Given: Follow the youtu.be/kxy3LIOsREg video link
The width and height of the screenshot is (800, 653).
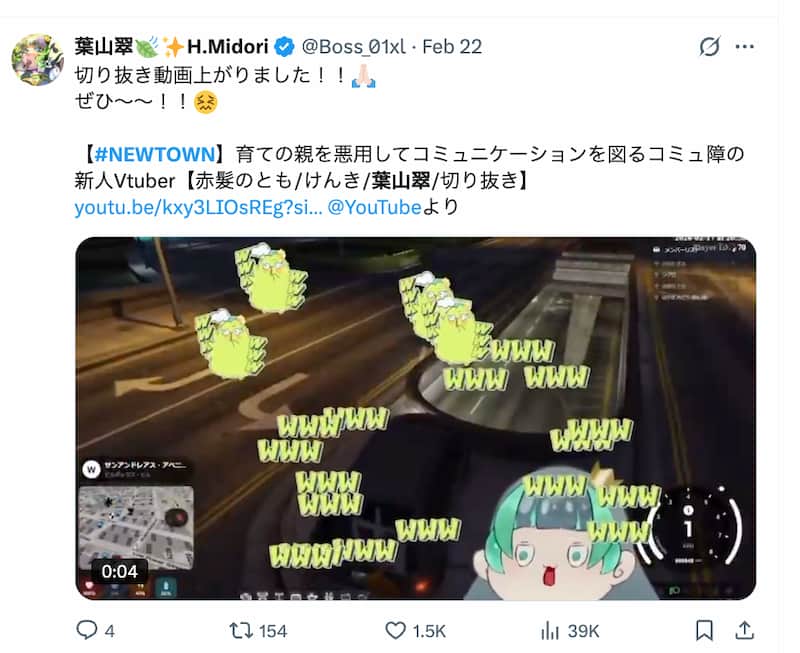Looking at the screenshot, I should click(x=198, y=208).
